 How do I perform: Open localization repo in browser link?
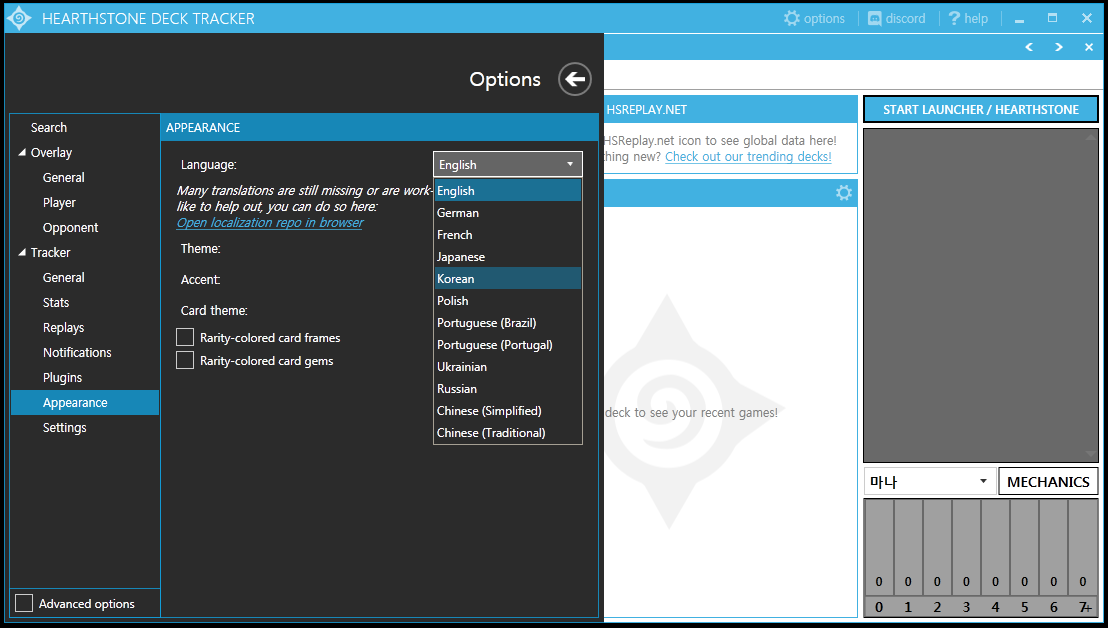[270, 223]
